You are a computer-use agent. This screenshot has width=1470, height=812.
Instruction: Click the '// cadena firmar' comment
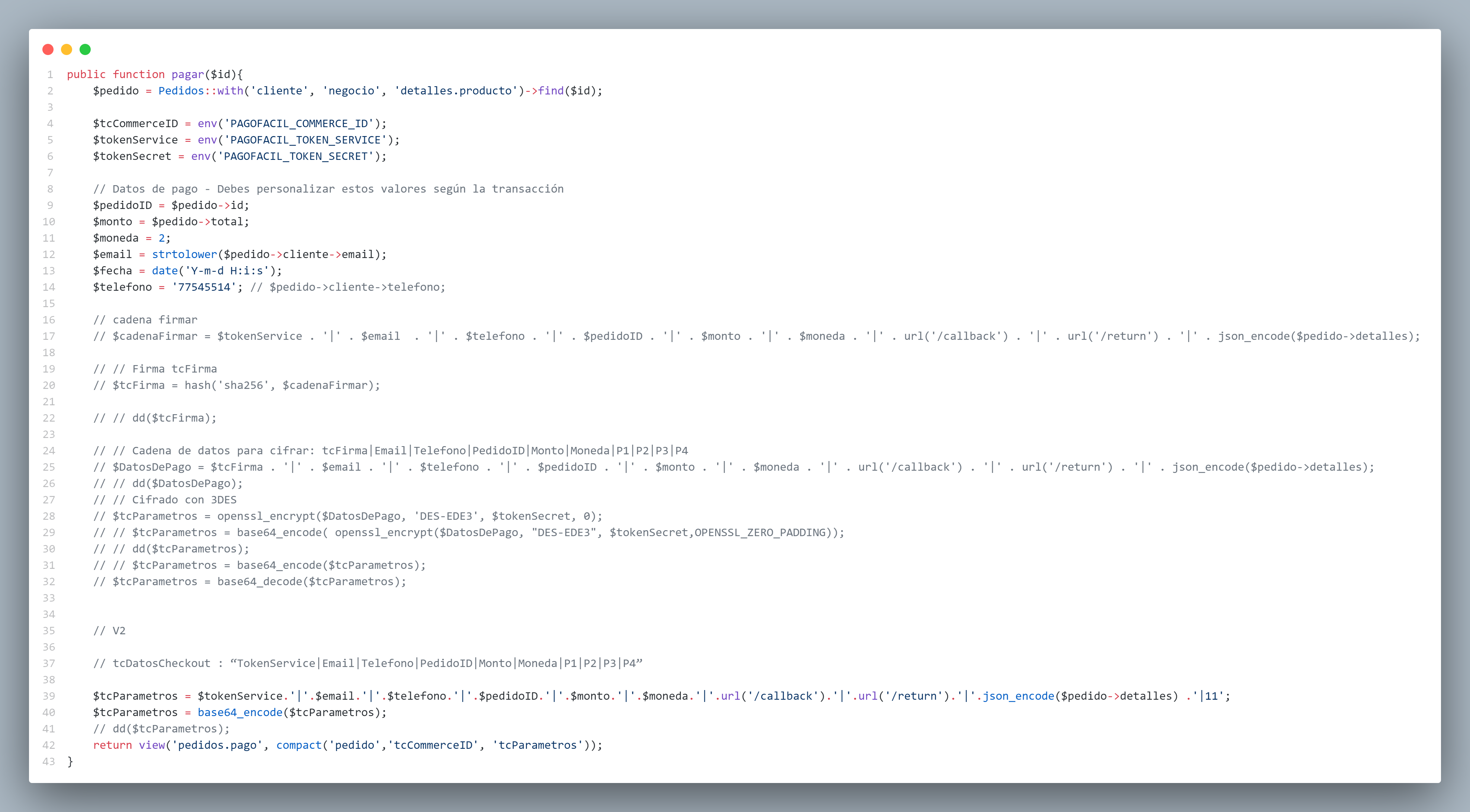[145, 320]
